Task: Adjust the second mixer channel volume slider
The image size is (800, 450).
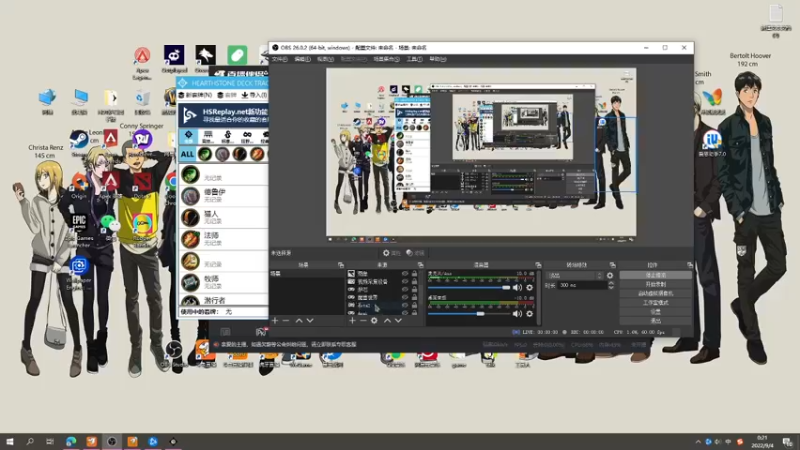Action: [x=469, y=314]
